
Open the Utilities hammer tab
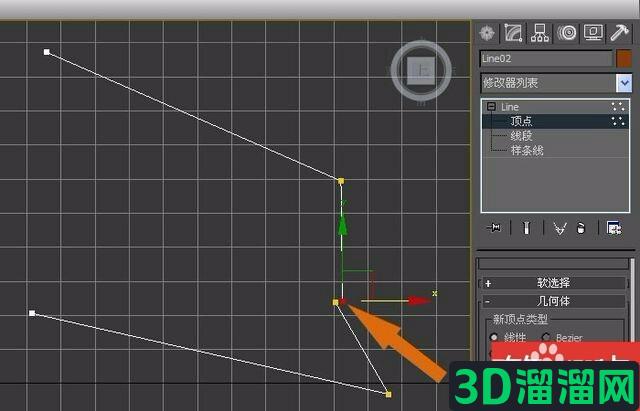620,33
